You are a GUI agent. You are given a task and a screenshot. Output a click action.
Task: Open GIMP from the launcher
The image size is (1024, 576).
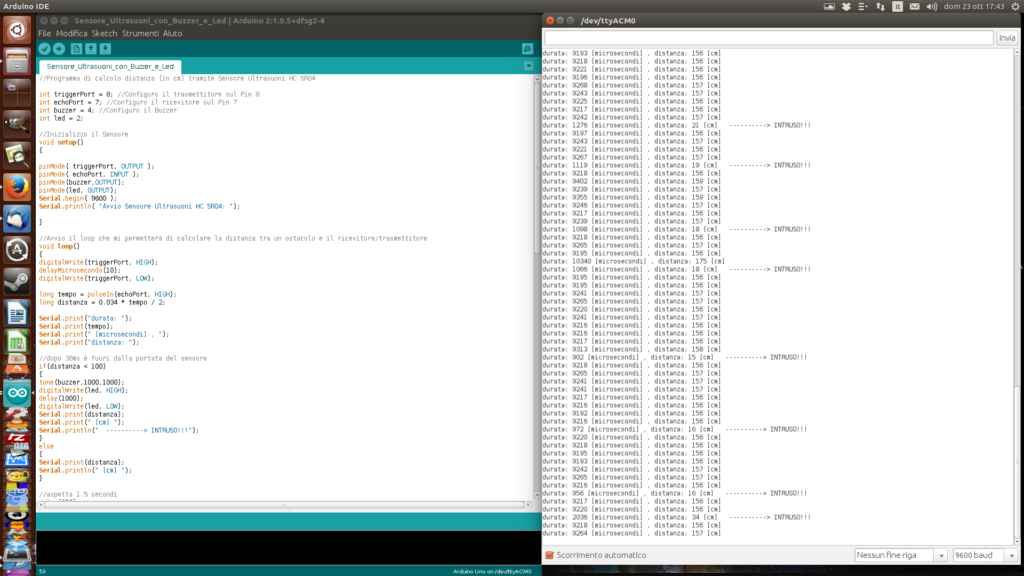tap(17, 124)
